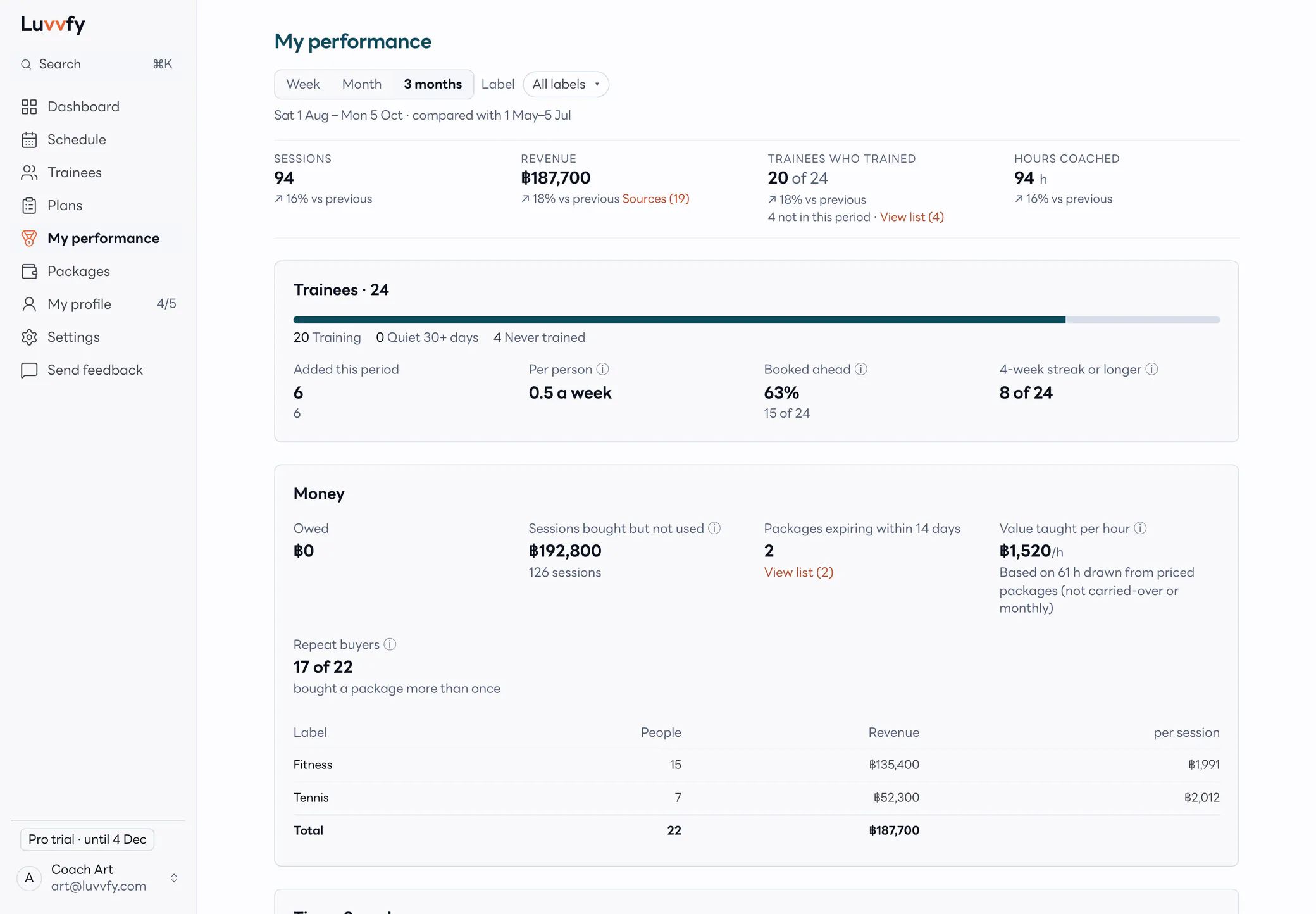Click the ฿1,991 per session cell
The image size is (1316, 914).
point(1203,765)
